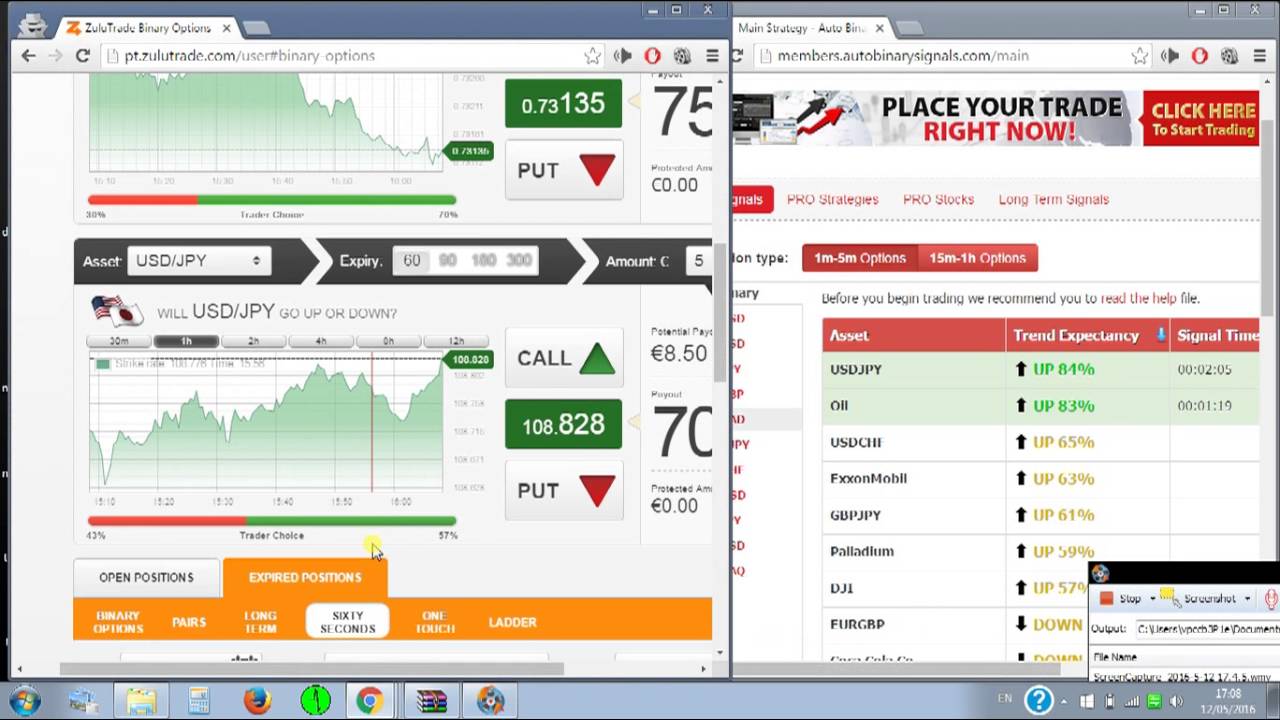This screenshot has width=1280, height=720.
Task: Open the green clock app on taskbar
Action: pyautogui.click(x=315, y=701)
